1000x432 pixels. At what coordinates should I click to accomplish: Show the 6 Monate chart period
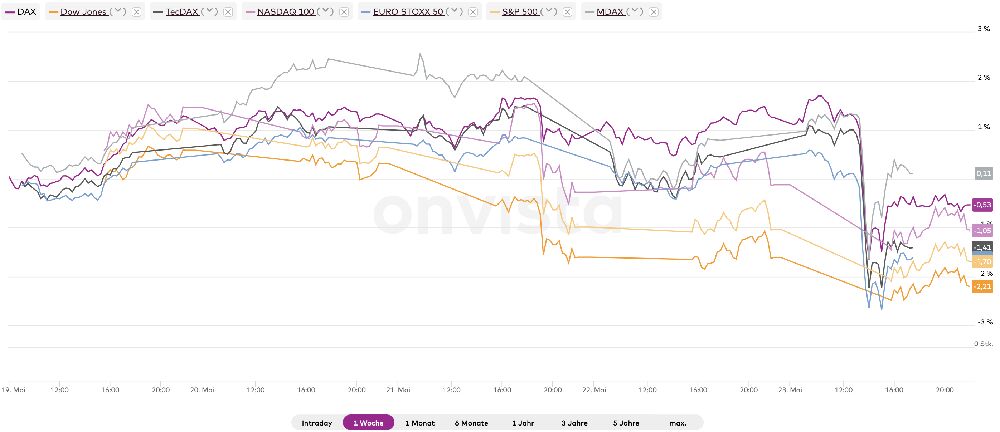pyautogui.click(x=470, y=423)
